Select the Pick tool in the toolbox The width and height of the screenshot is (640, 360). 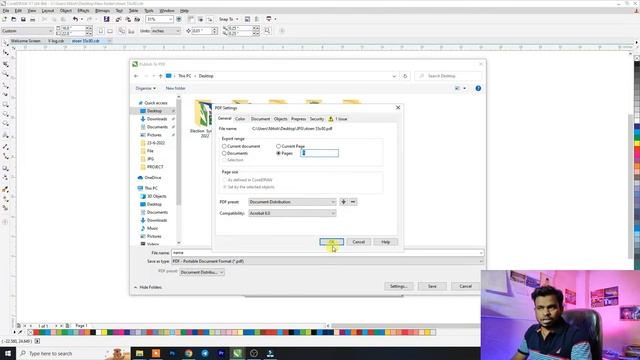coord(5,43)
